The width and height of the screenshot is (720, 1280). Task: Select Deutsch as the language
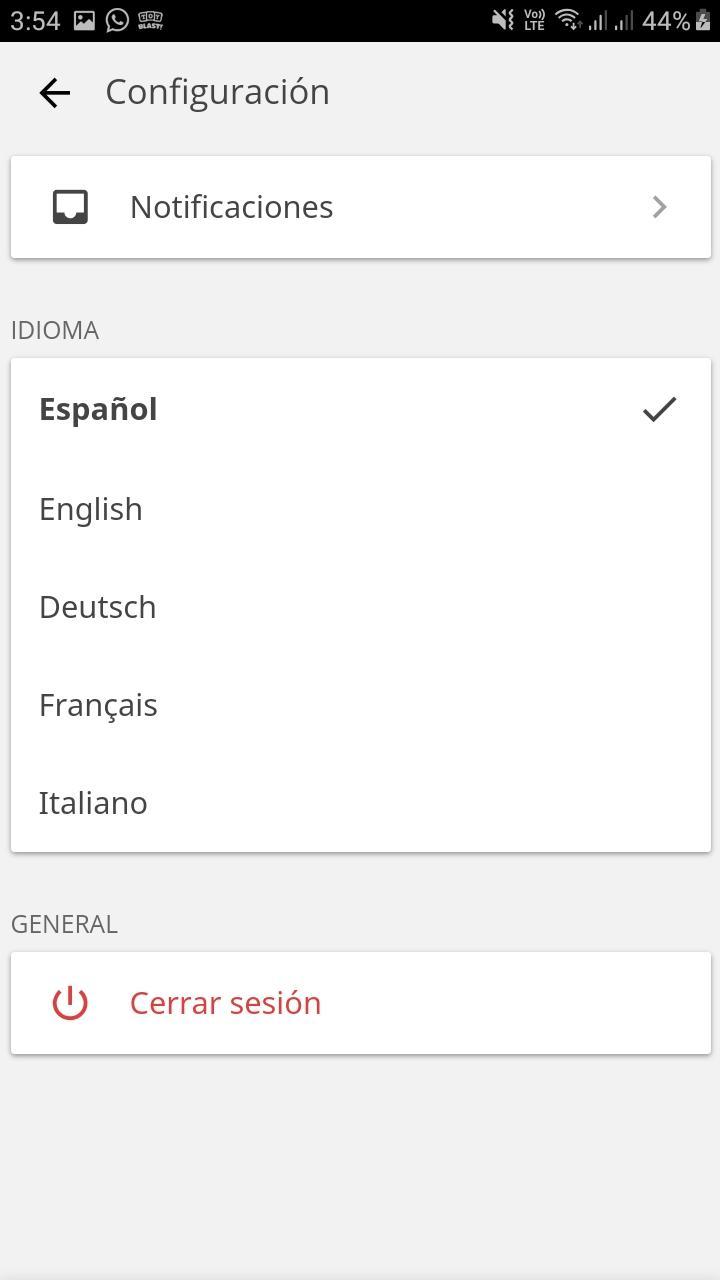click(98, 607)
